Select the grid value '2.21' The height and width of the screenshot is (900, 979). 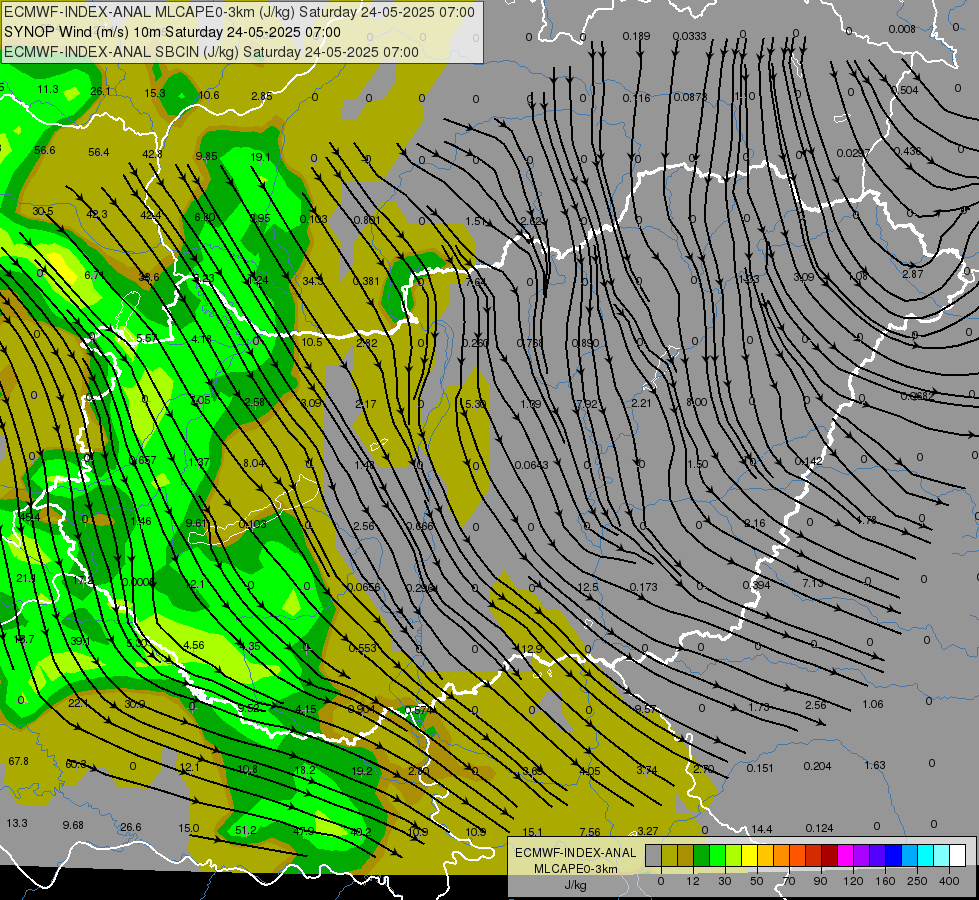[x=641, y=403]
